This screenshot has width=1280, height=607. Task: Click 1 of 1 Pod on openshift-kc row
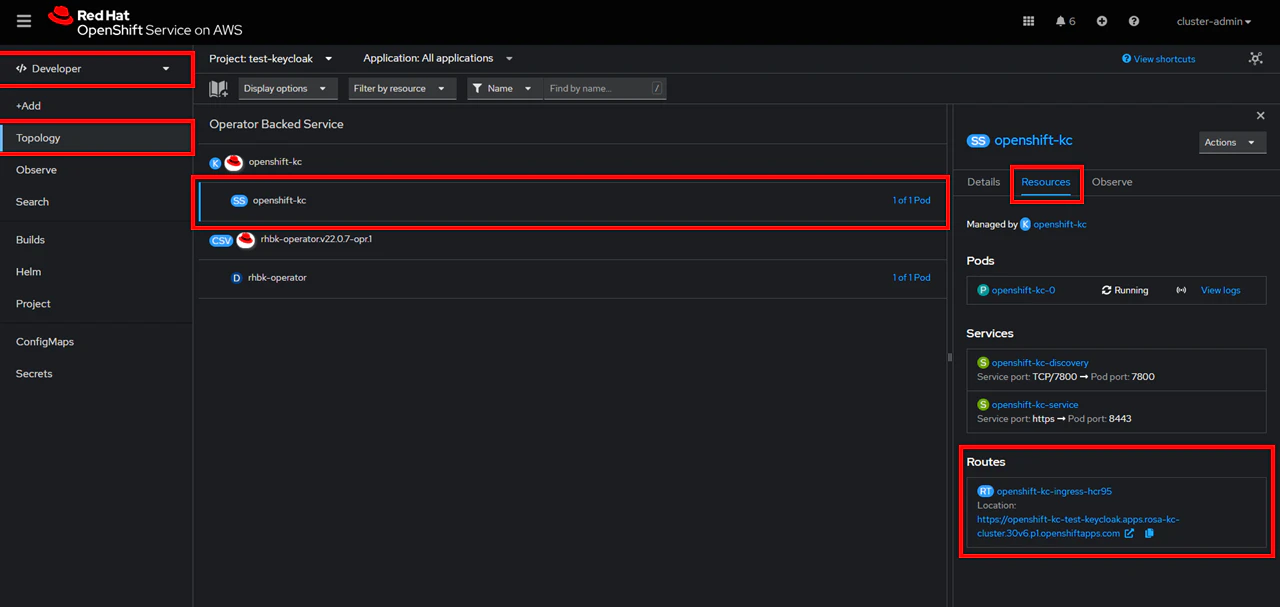coord(911,200)
